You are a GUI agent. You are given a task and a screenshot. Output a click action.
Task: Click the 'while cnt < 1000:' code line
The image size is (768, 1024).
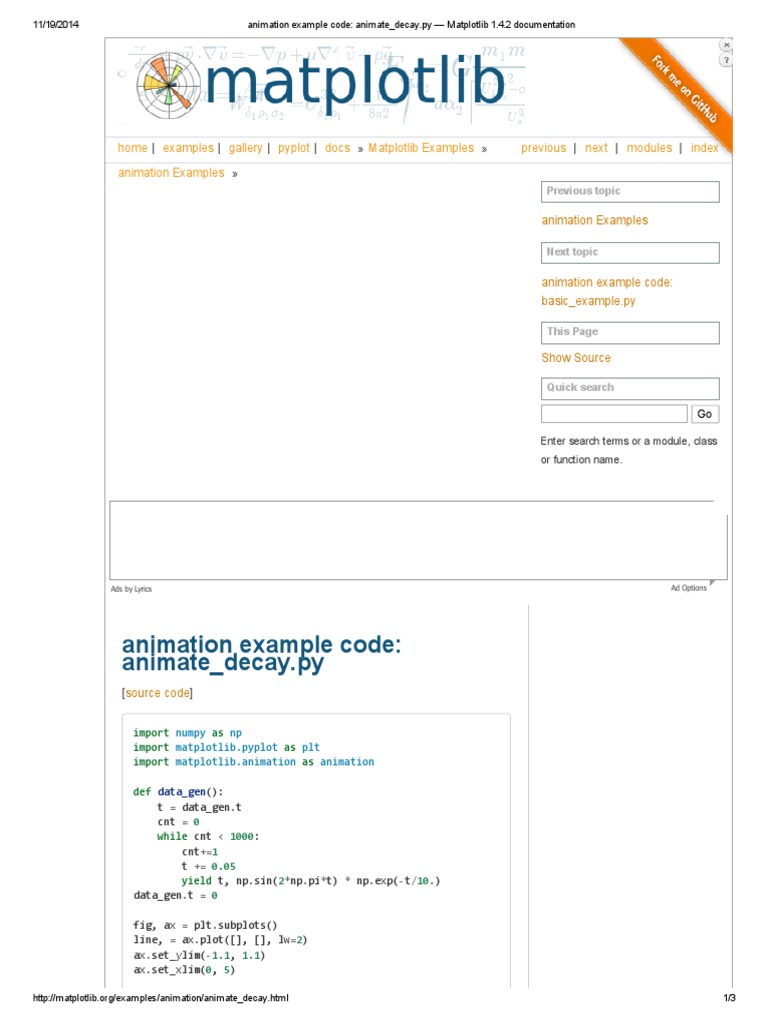coord(208,836)
